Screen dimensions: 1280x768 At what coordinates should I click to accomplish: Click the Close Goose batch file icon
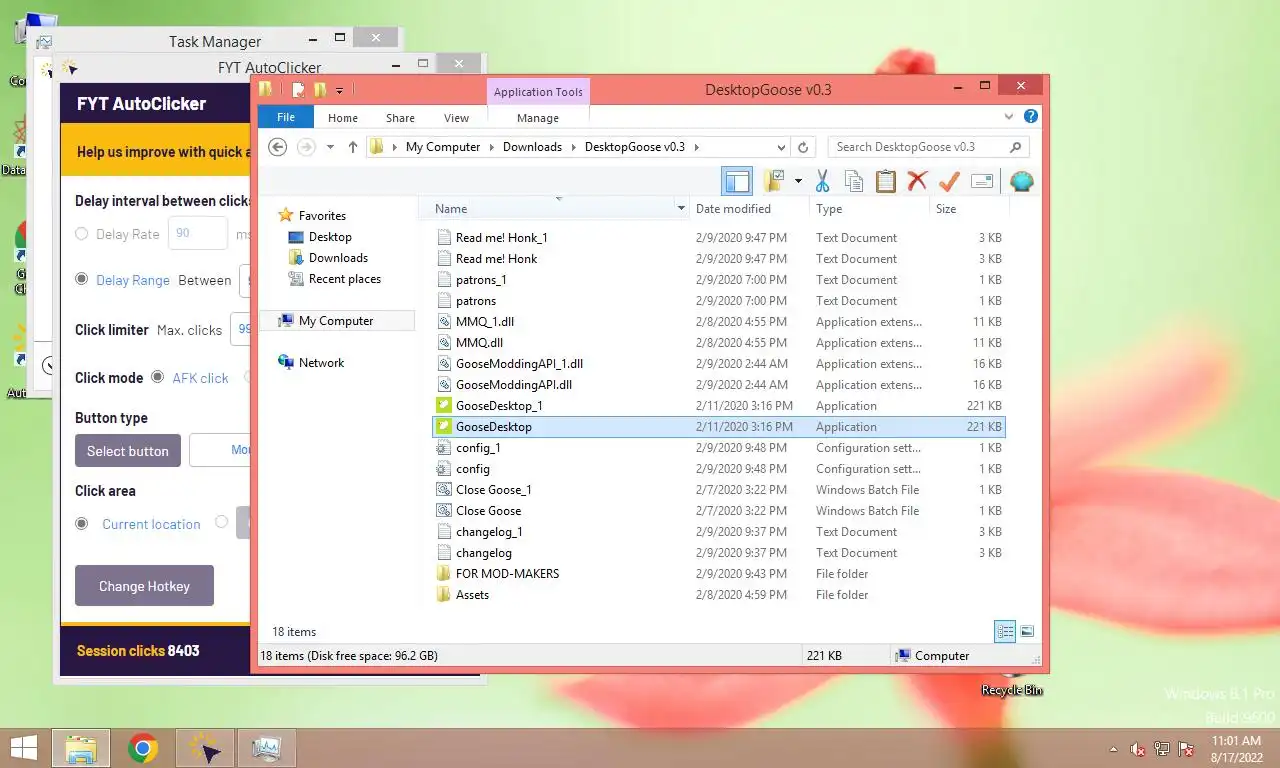pyautogui.click(x=445, y=511)
